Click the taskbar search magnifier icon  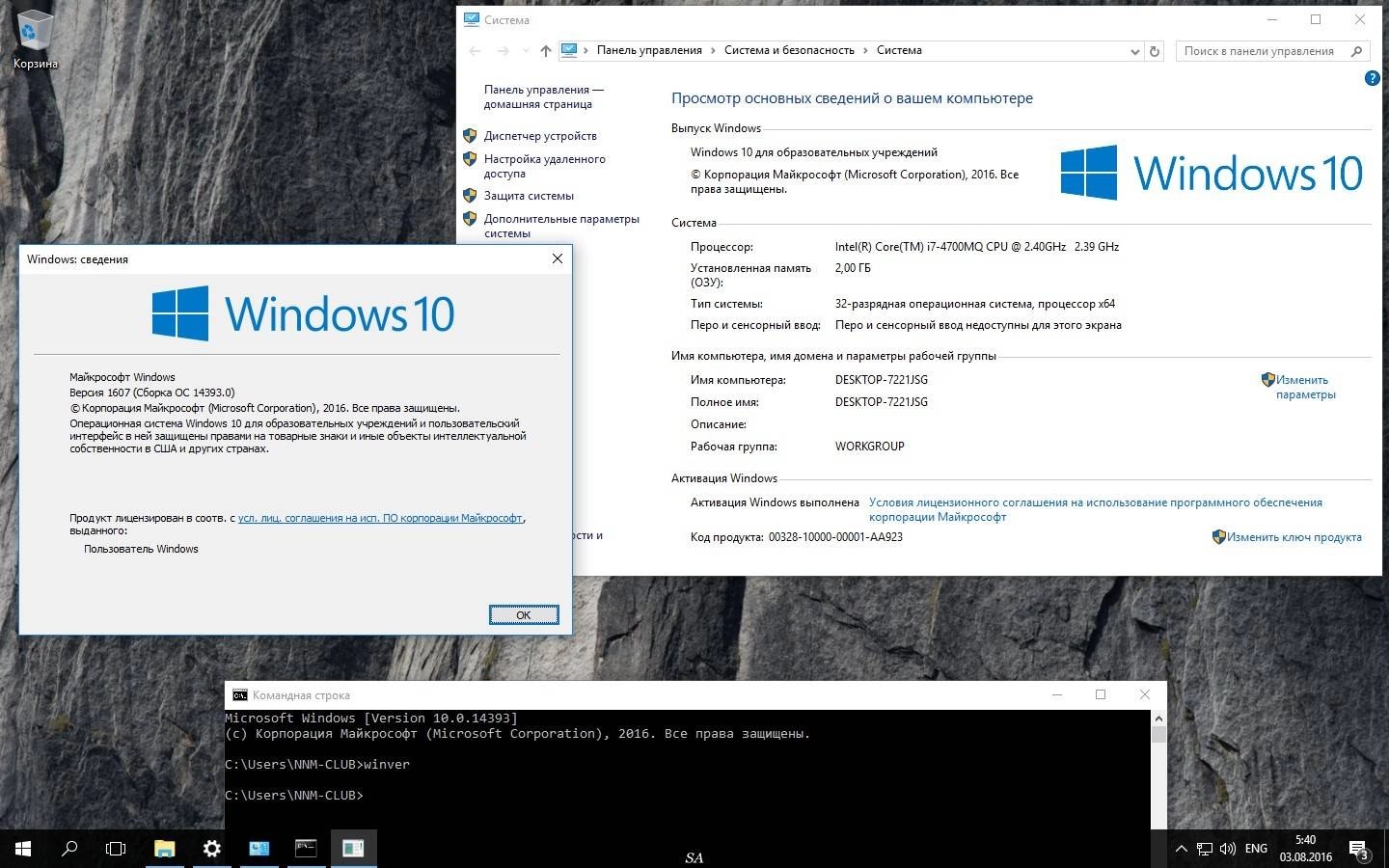point(69,849)
